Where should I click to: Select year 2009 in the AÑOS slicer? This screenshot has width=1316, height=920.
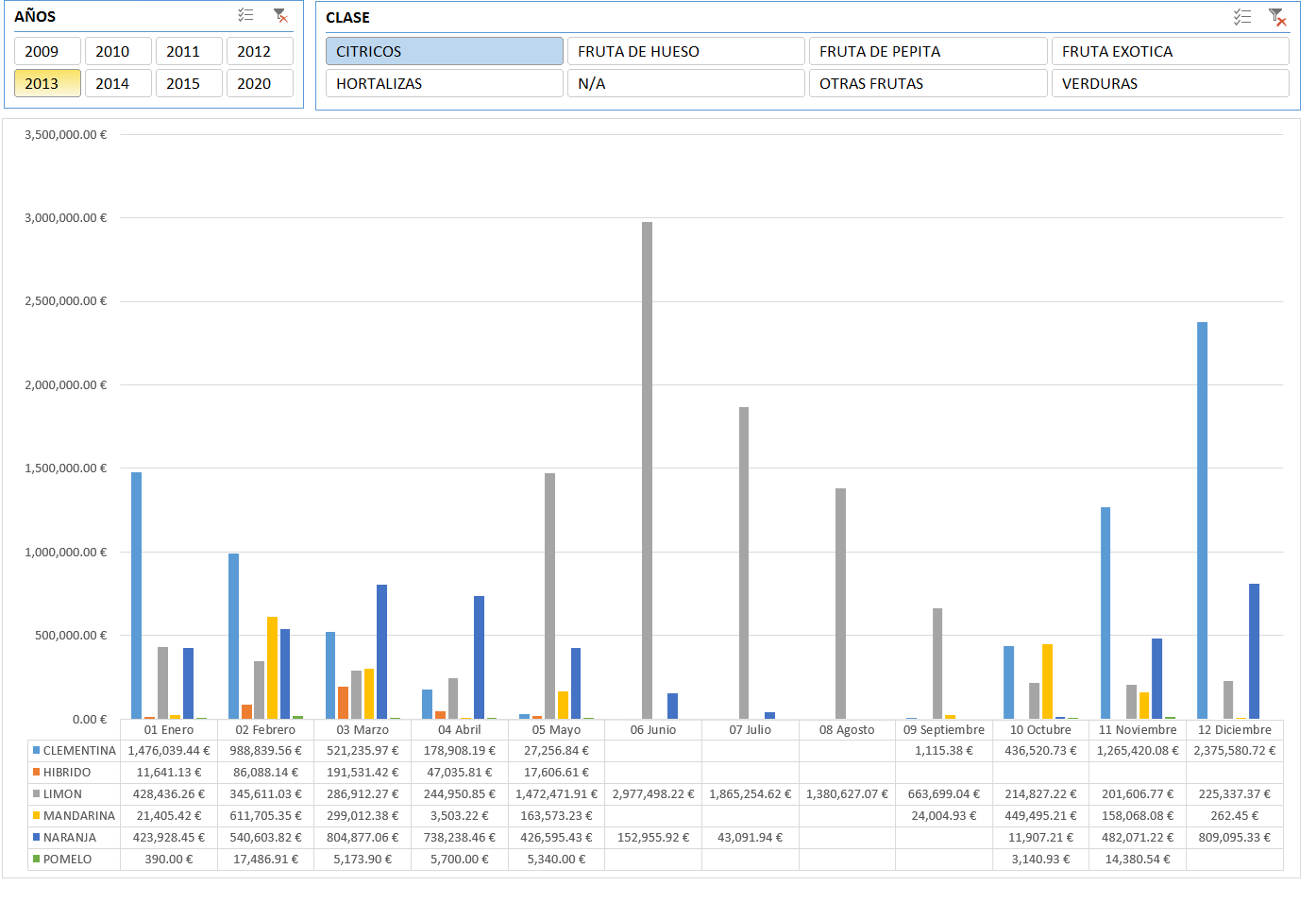tap(47, 51)
